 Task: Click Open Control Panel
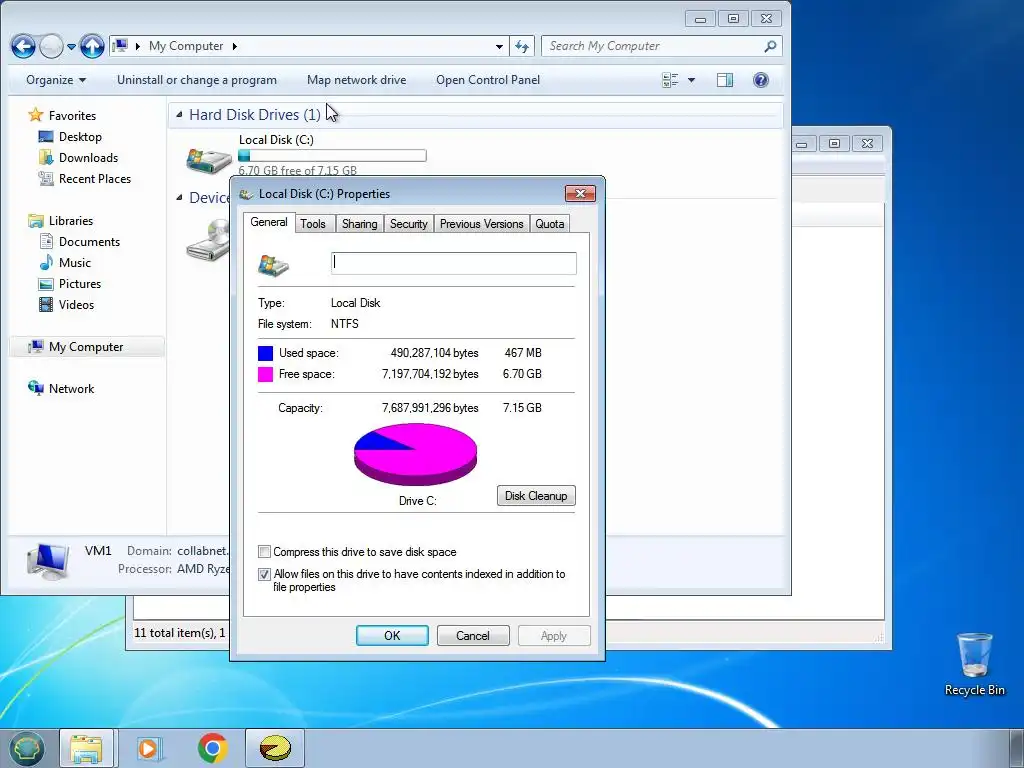click(488, 80)
